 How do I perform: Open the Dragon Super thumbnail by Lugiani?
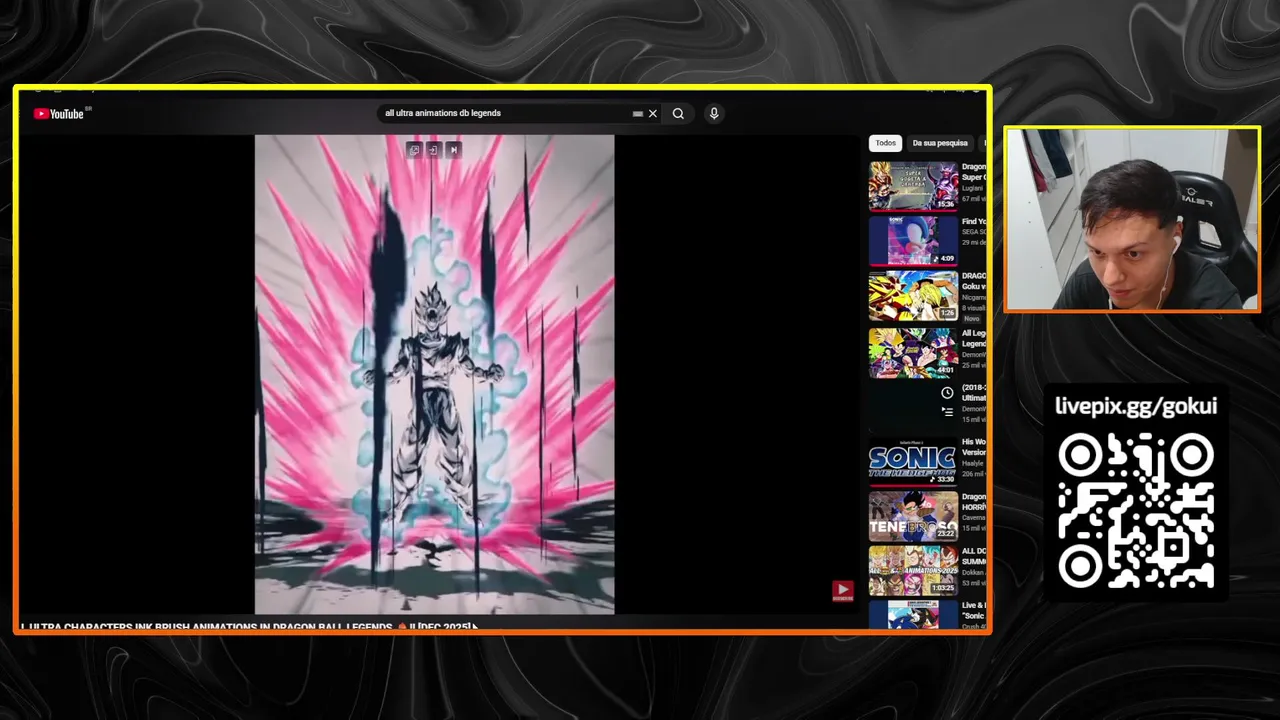point(913,186)
